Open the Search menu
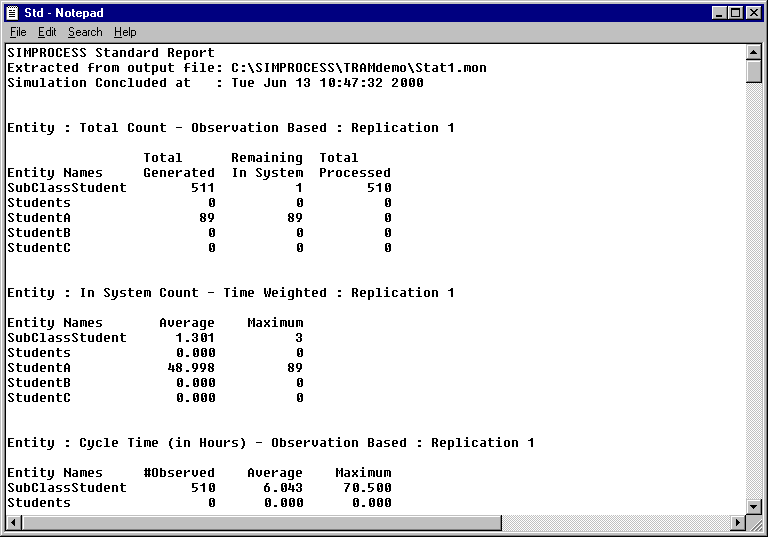The width and height of the screenshot is (768, 537). tap(85, 32)
